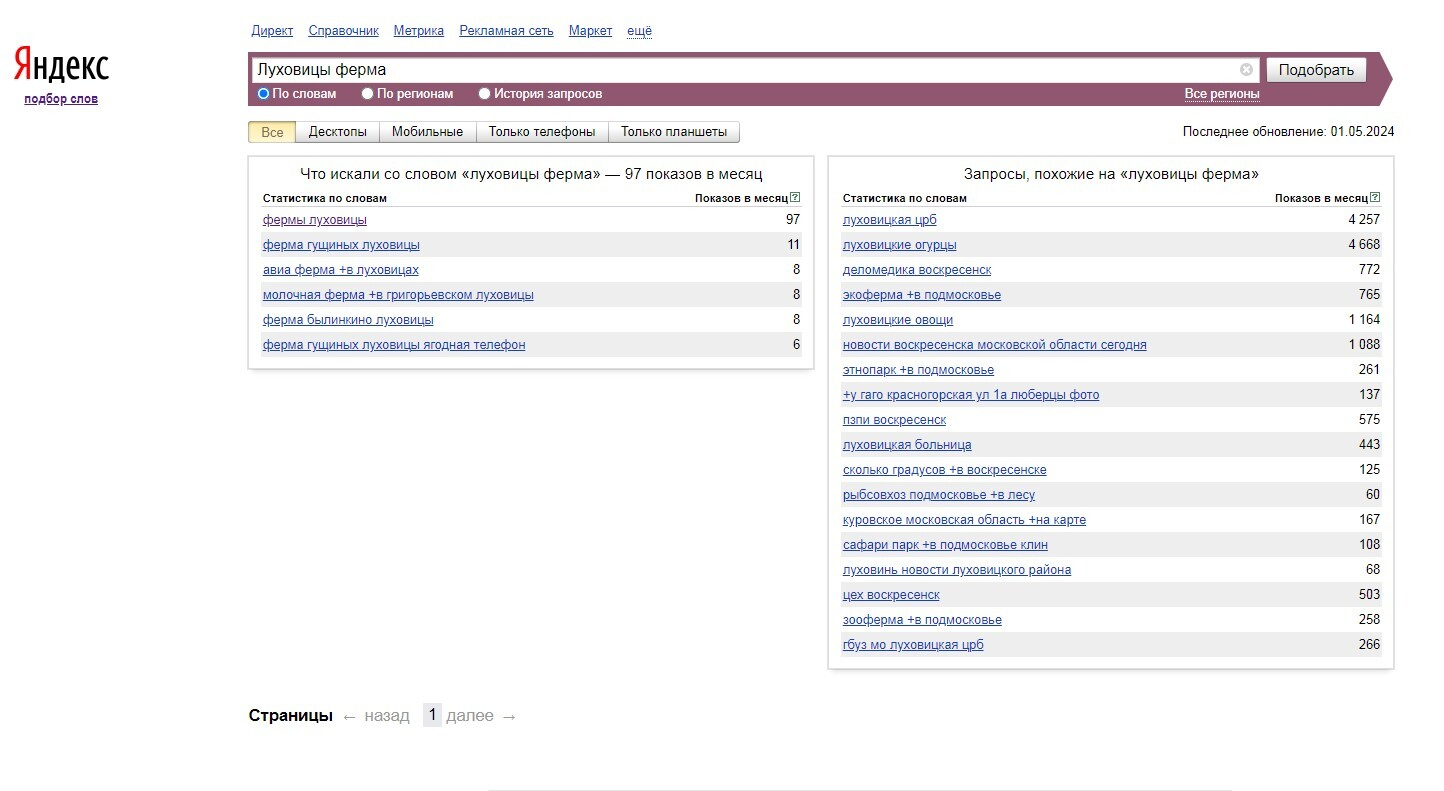Open the 'ещё' dropdown in top navigation
The width and height of the screenshot is (1444, 791).
click(x=639, y=31)
